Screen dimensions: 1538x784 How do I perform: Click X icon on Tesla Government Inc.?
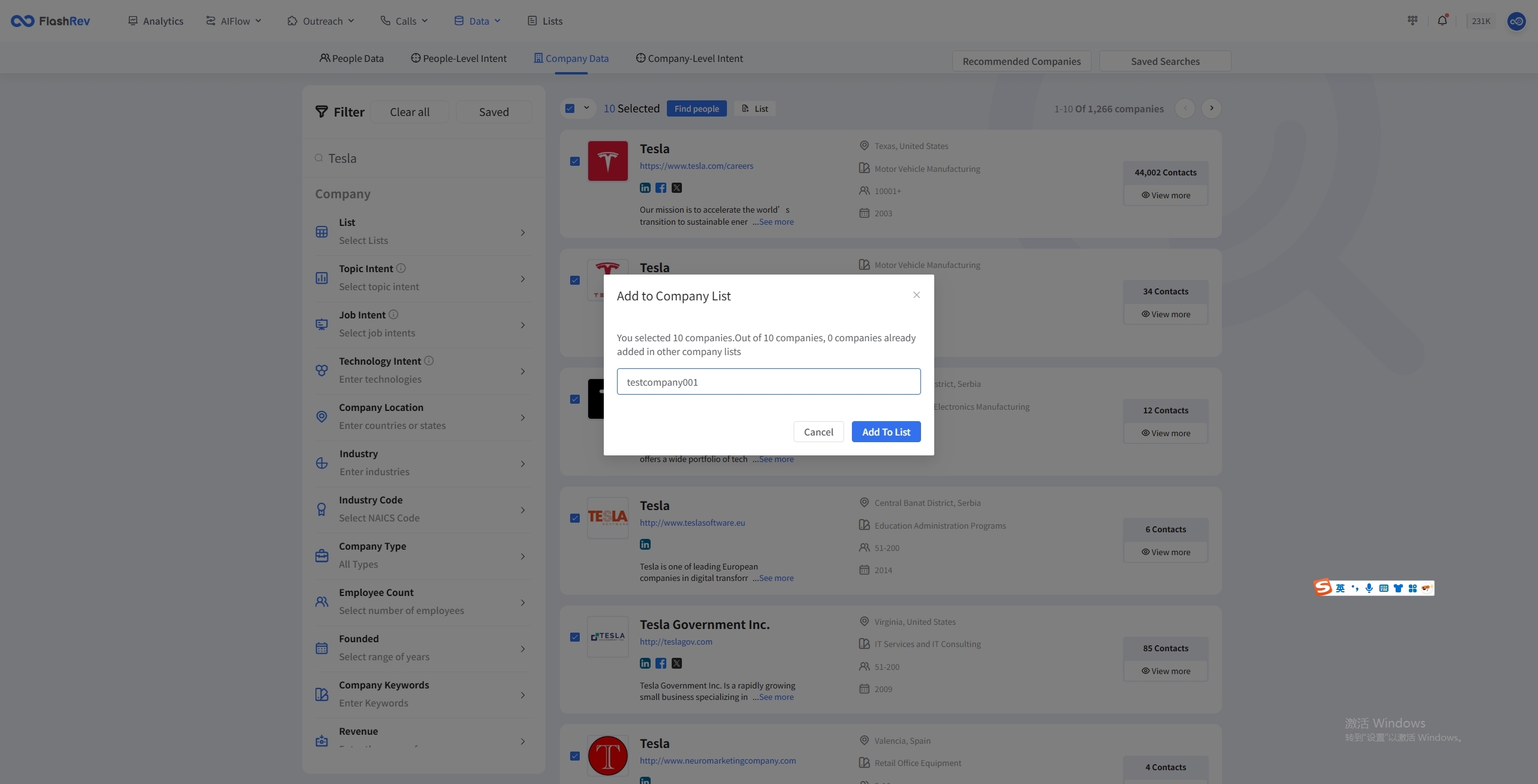676,663
